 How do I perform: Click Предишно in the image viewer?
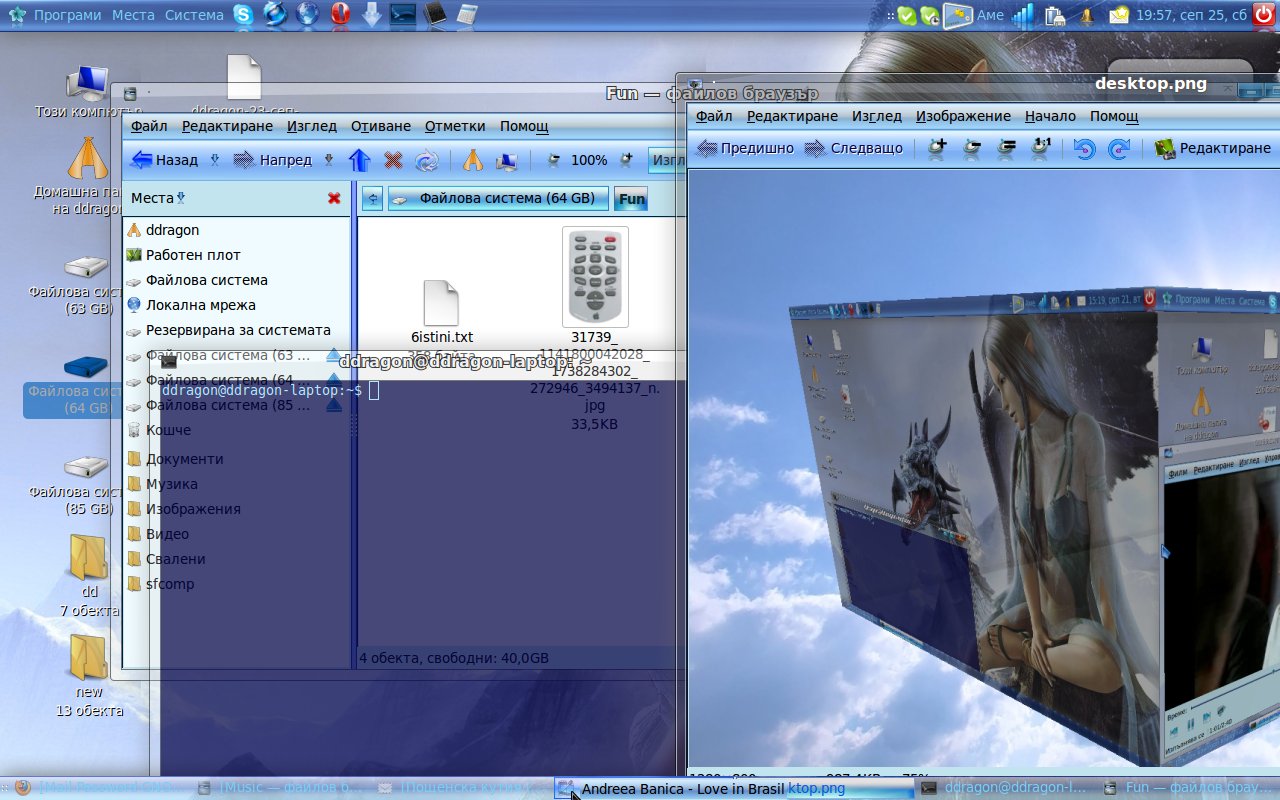coord(745,148)
